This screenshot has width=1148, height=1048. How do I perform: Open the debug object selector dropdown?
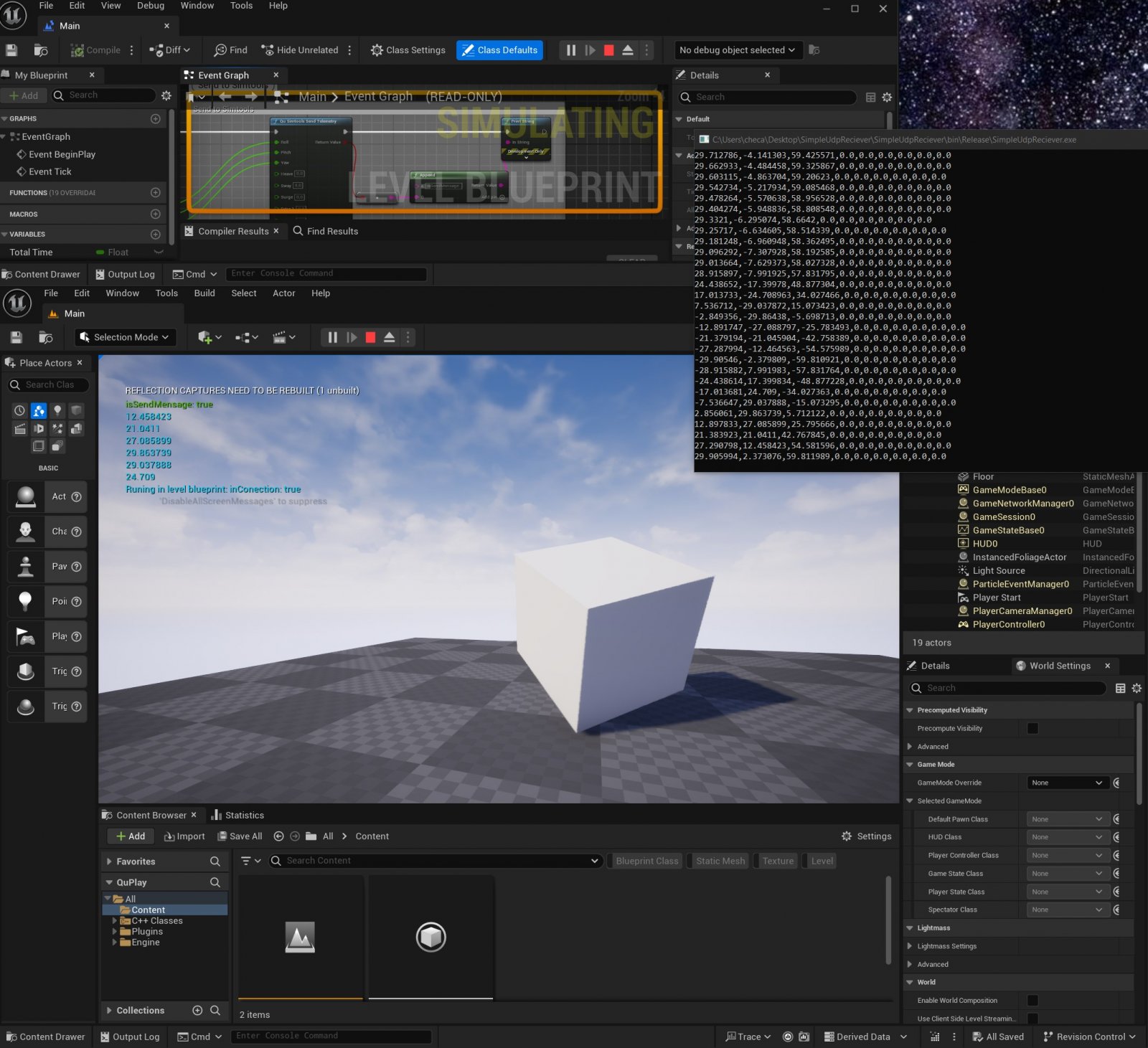(x=737, y=50)
